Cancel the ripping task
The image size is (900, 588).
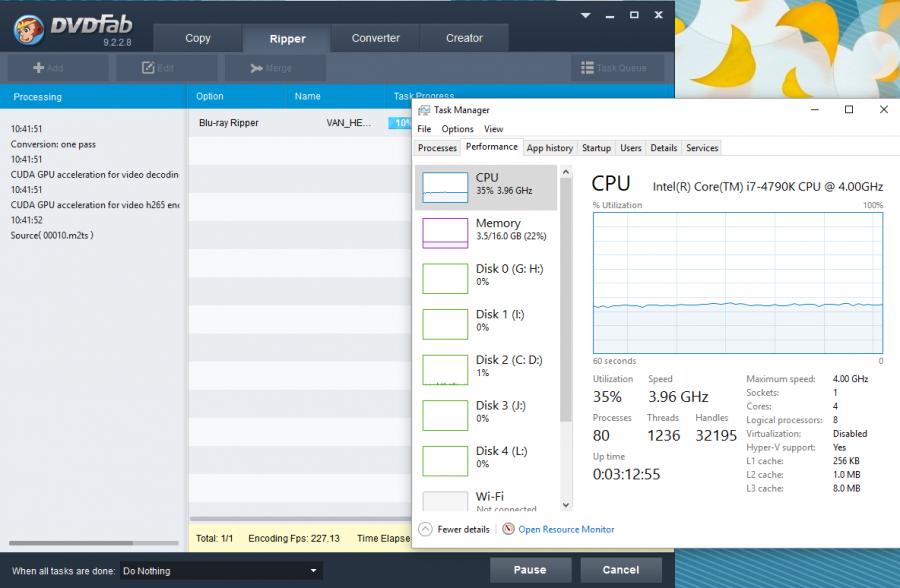[620, 570]
